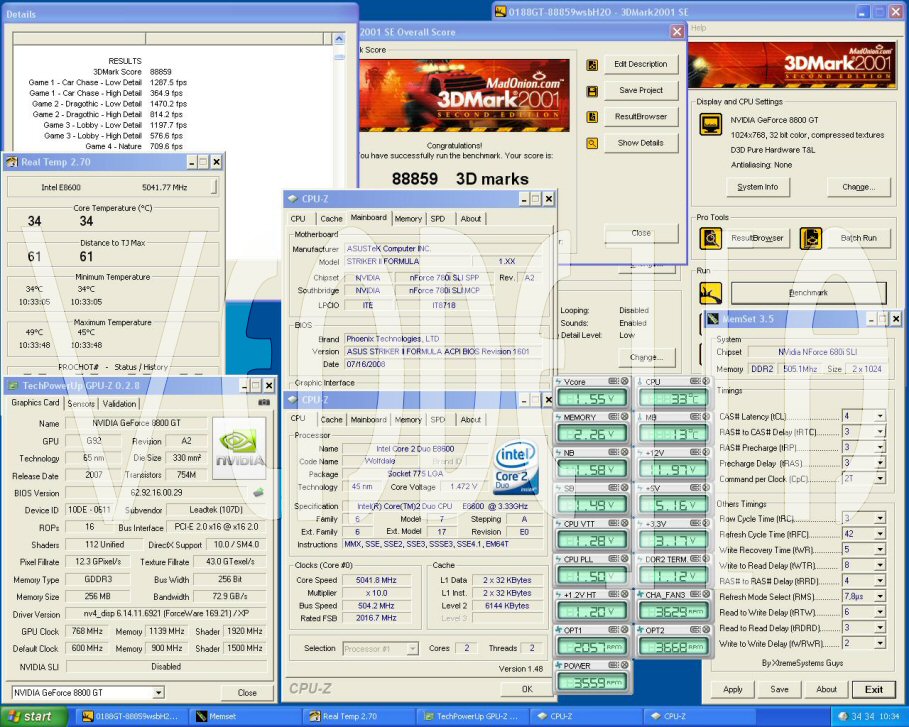Open settings icon on the POWER fan widget
Image resolution: width=909 pixels, height=727 pixels.
coord(613,666)
